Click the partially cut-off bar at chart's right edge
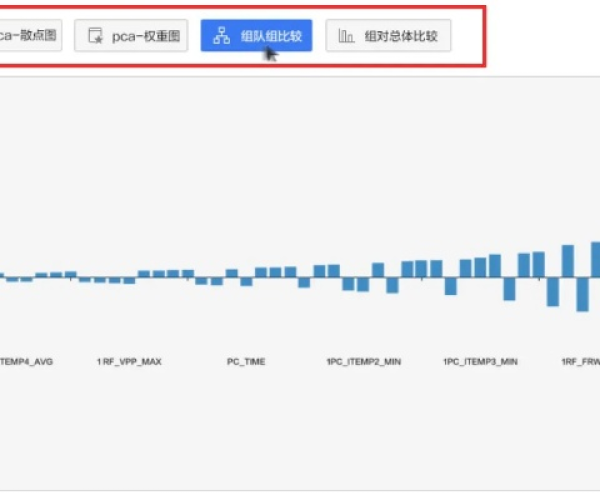 pyautogui.click(x=596, y=260)
